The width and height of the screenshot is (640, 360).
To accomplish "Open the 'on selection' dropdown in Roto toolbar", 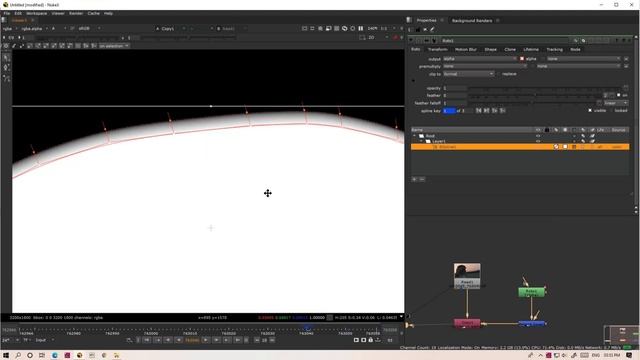I will 114,46.
